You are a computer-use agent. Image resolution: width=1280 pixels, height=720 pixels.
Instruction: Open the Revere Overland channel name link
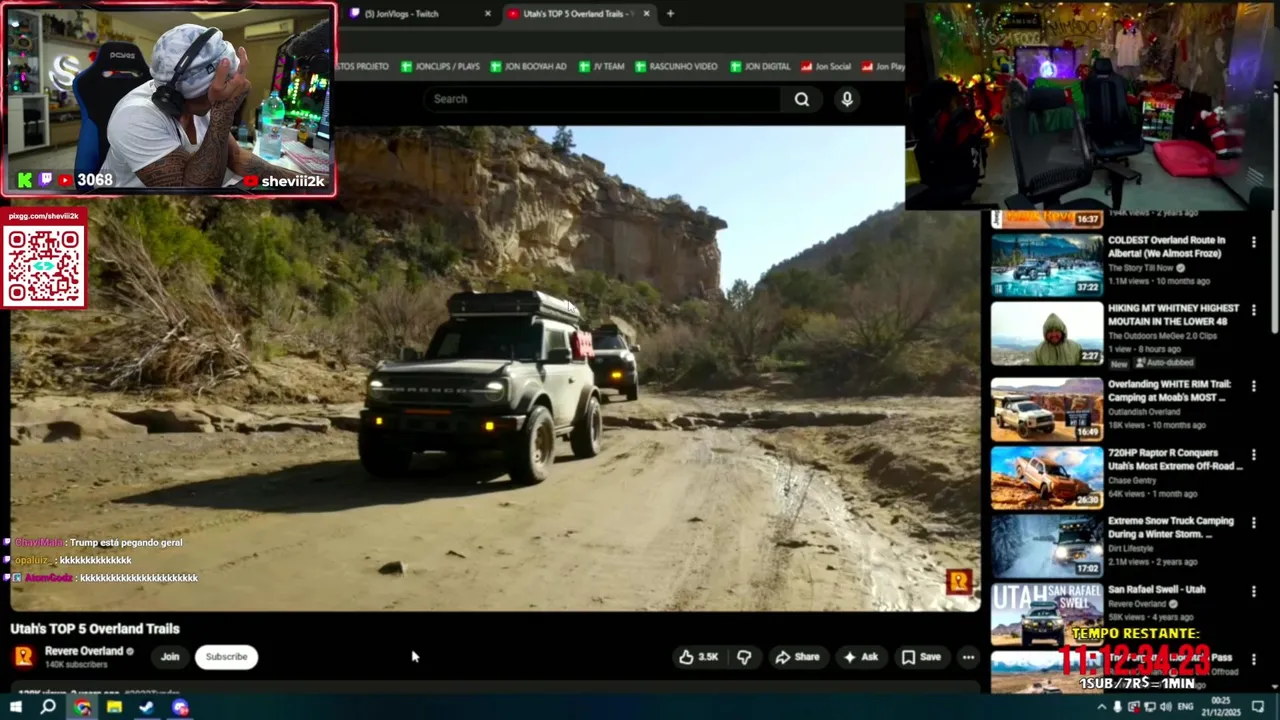click(x=84, y=651)
